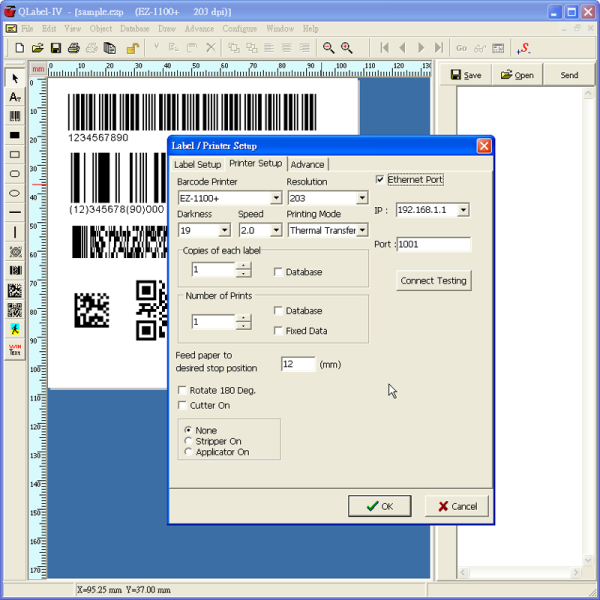Select the QR code tool in toolbox
Image resolution: width=600 pixels, height=600 pixels.
click(15, 310)
